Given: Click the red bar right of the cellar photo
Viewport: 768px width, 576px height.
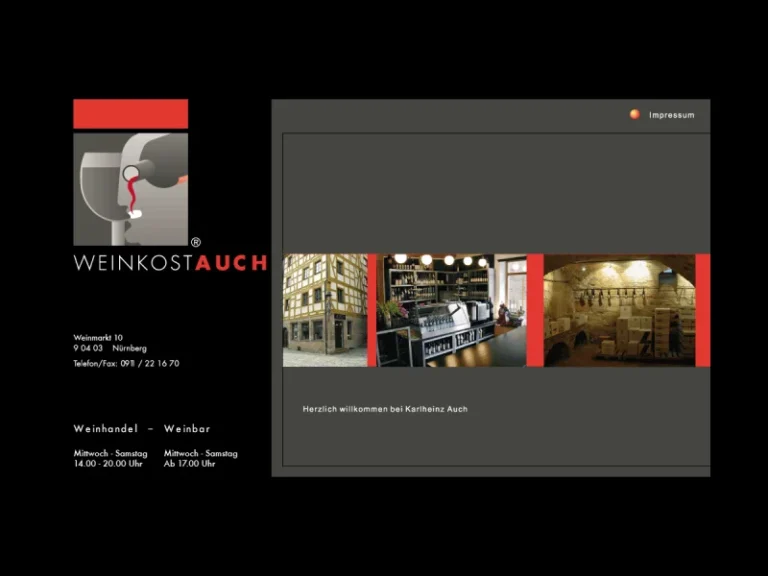Looking at the screenshot, I should click(x=702, y=310).
